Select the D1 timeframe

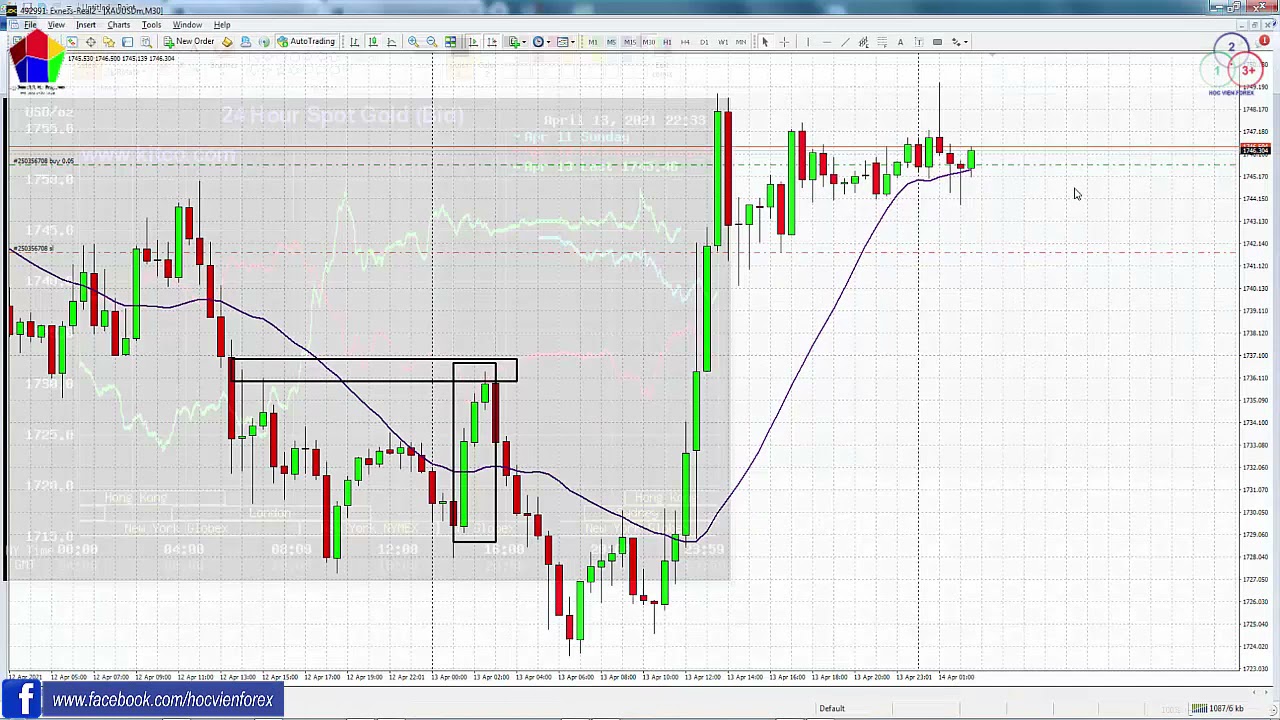click(x=704, y=42)
